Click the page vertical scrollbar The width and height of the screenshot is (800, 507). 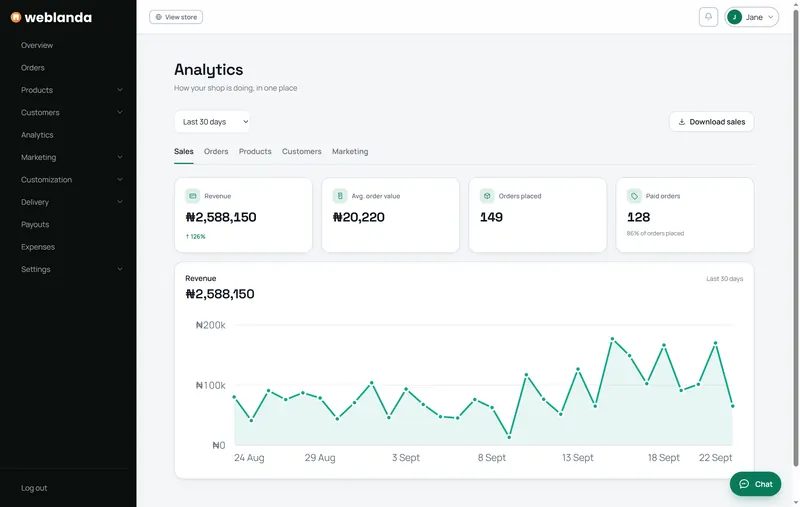[796, 236]
